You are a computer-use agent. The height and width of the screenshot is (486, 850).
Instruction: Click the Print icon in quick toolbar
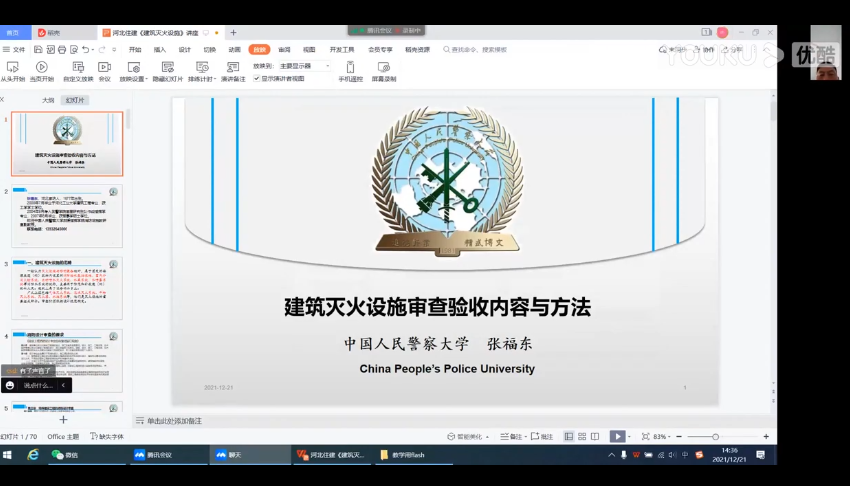(x=62, y=49)
